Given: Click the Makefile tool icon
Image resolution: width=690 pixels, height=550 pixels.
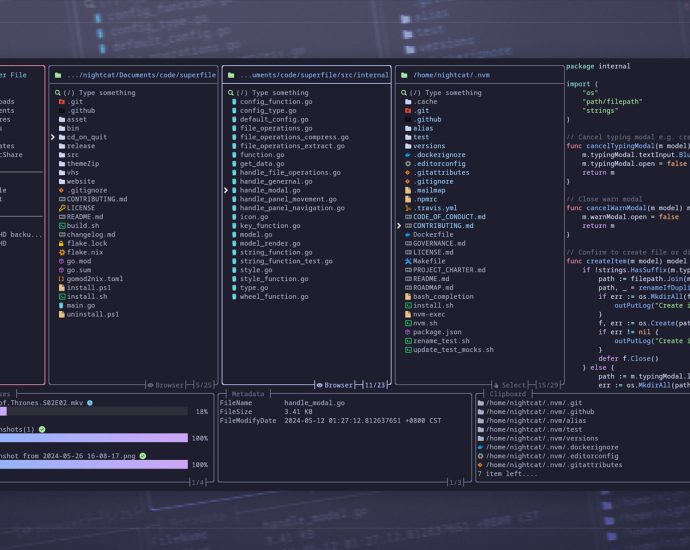Looking at the screenshot, I should 408,261.
